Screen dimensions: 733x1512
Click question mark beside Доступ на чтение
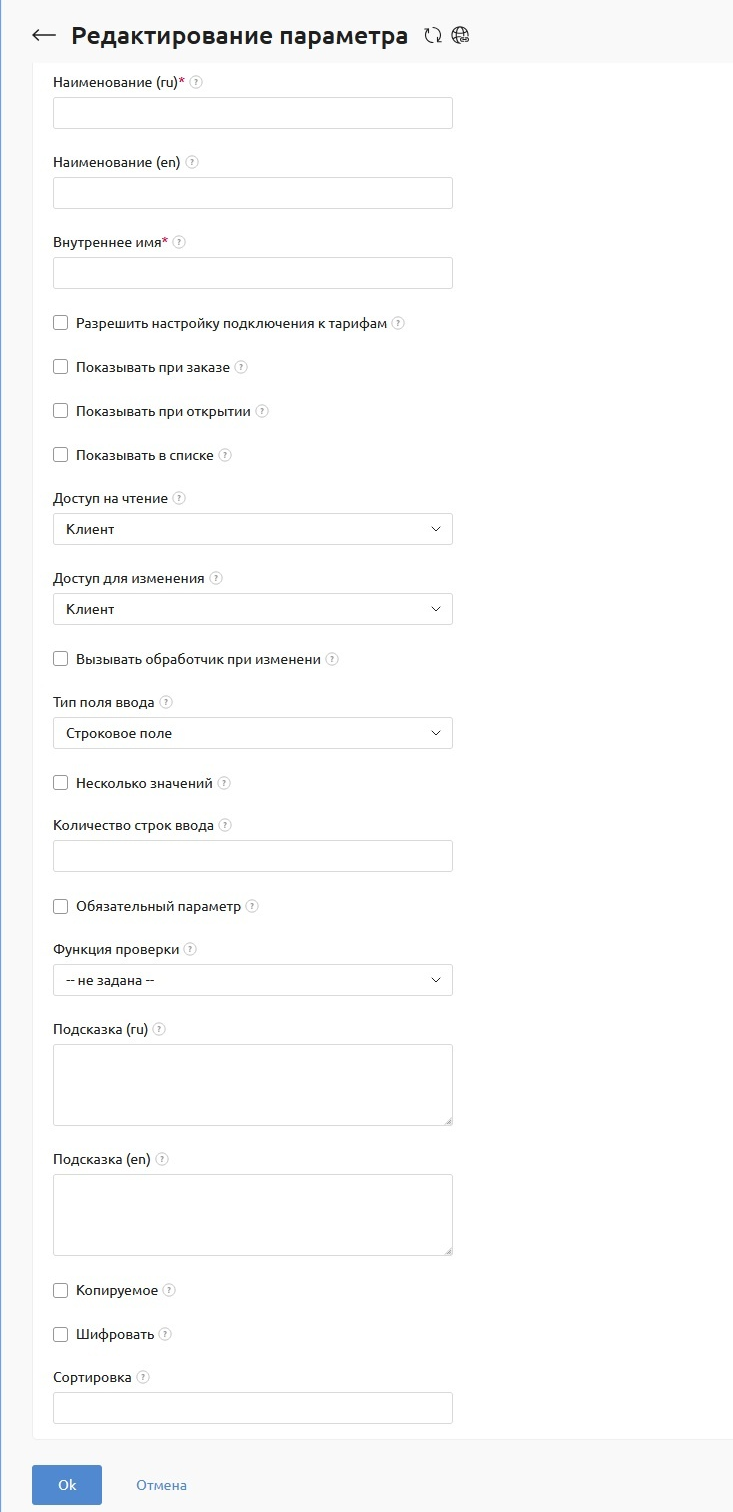[177, 497]
